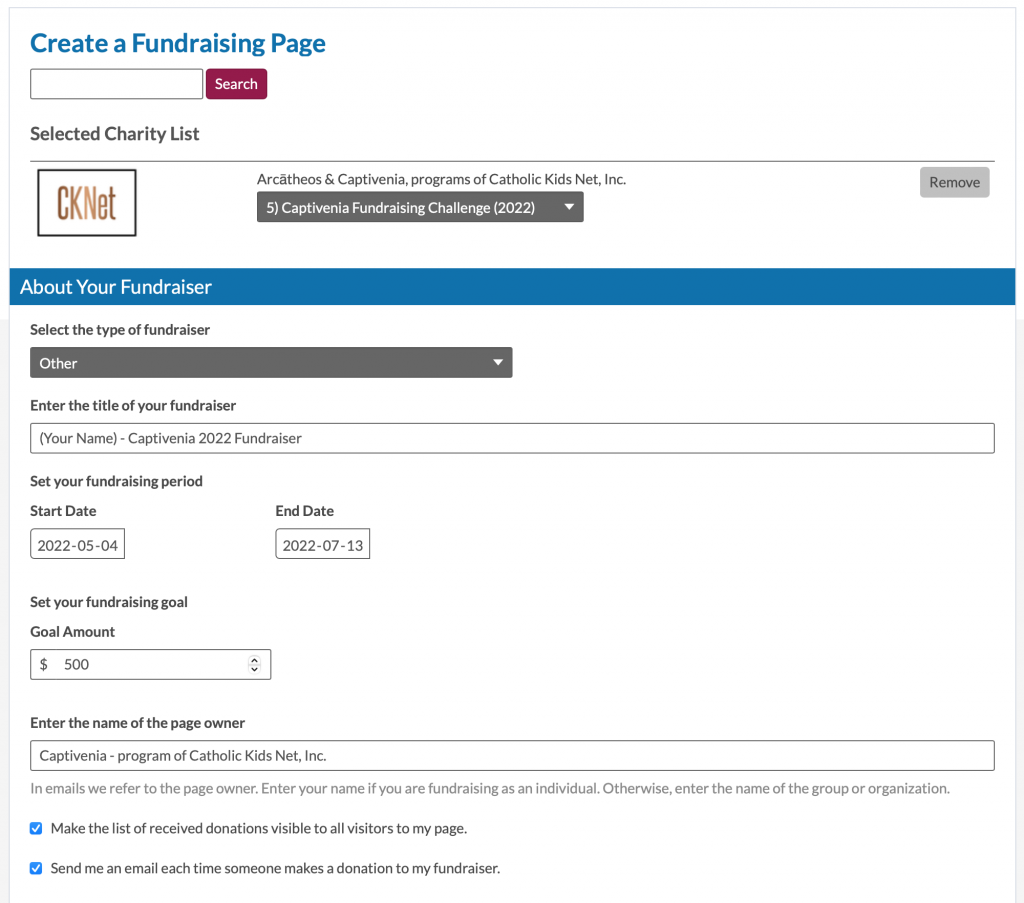This screenshot has width=1024, height=903.
Task: Open the Start Date field
Action: click(77, 544)
